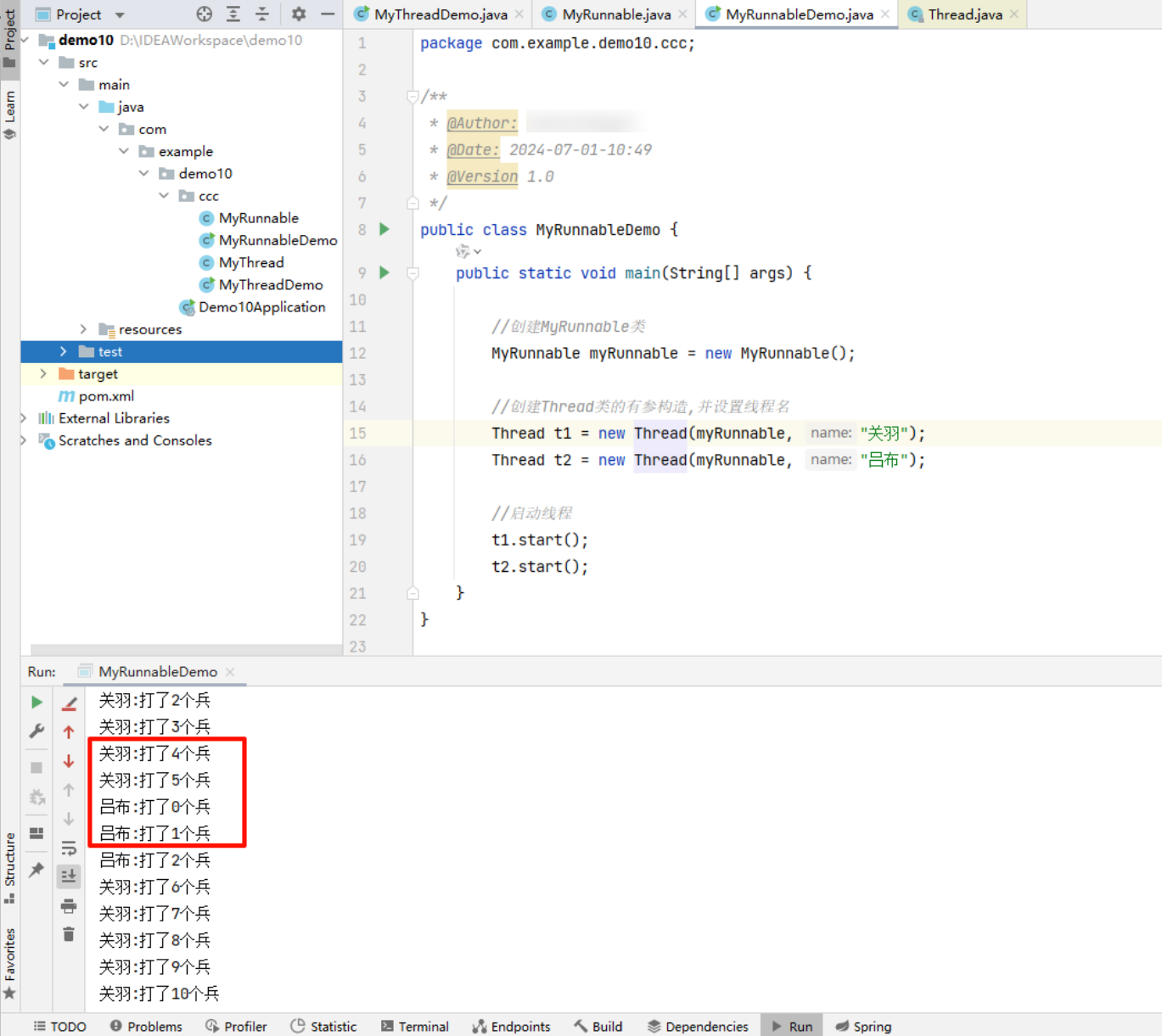Click the restore layout icon in Run panel
1162x1036 pixels.
point(36,833)
